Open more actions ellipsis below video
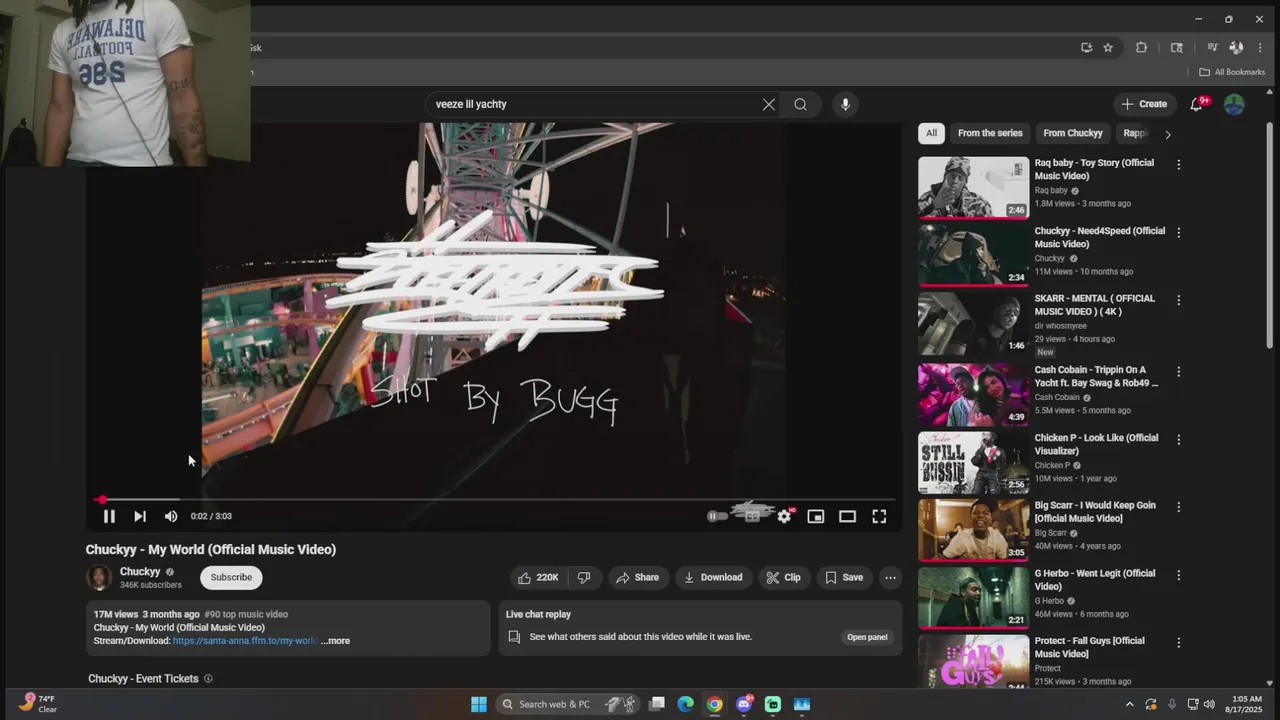 coord(890,577)
